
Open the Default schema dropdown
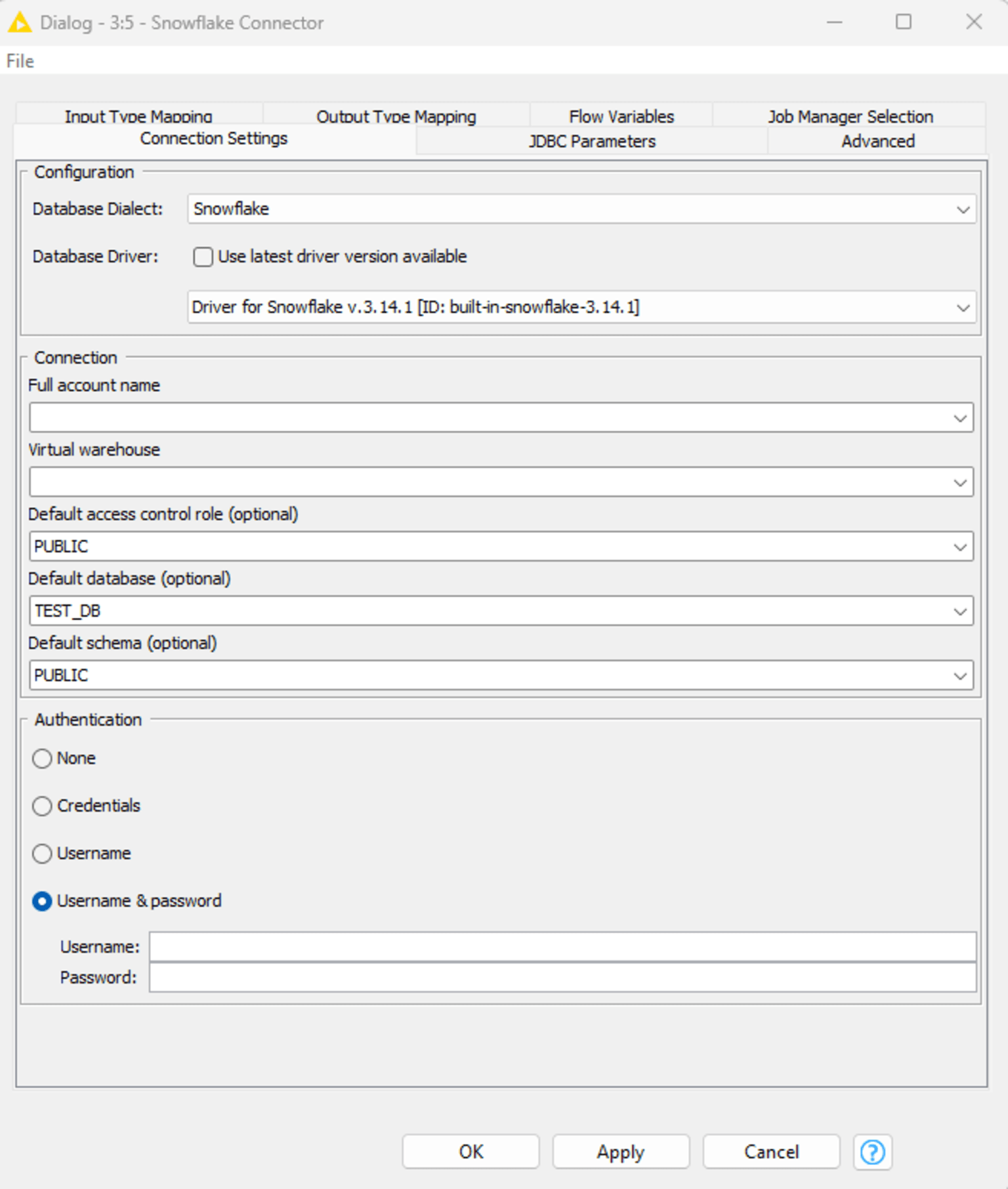tap(960, 675)
